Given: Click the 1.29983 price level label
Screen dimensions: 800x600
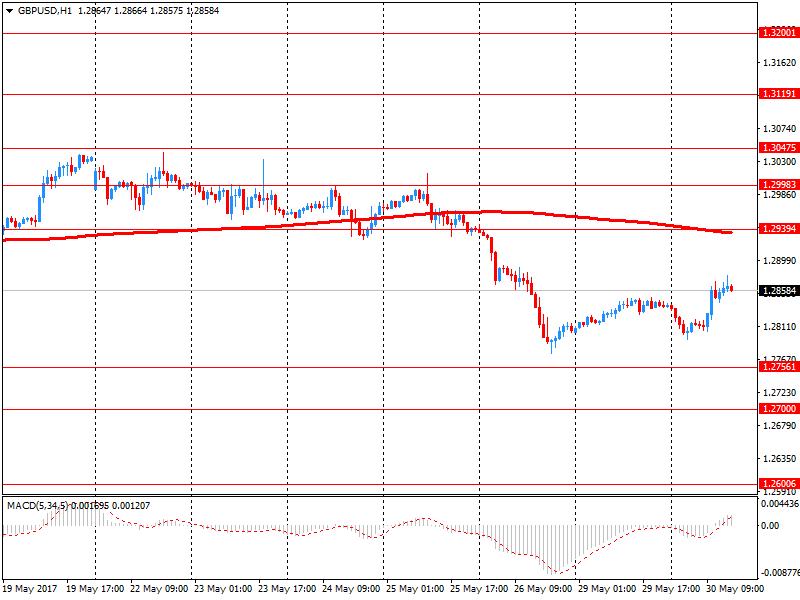Looking at the screenshot, I should click(x=779, y=185).
